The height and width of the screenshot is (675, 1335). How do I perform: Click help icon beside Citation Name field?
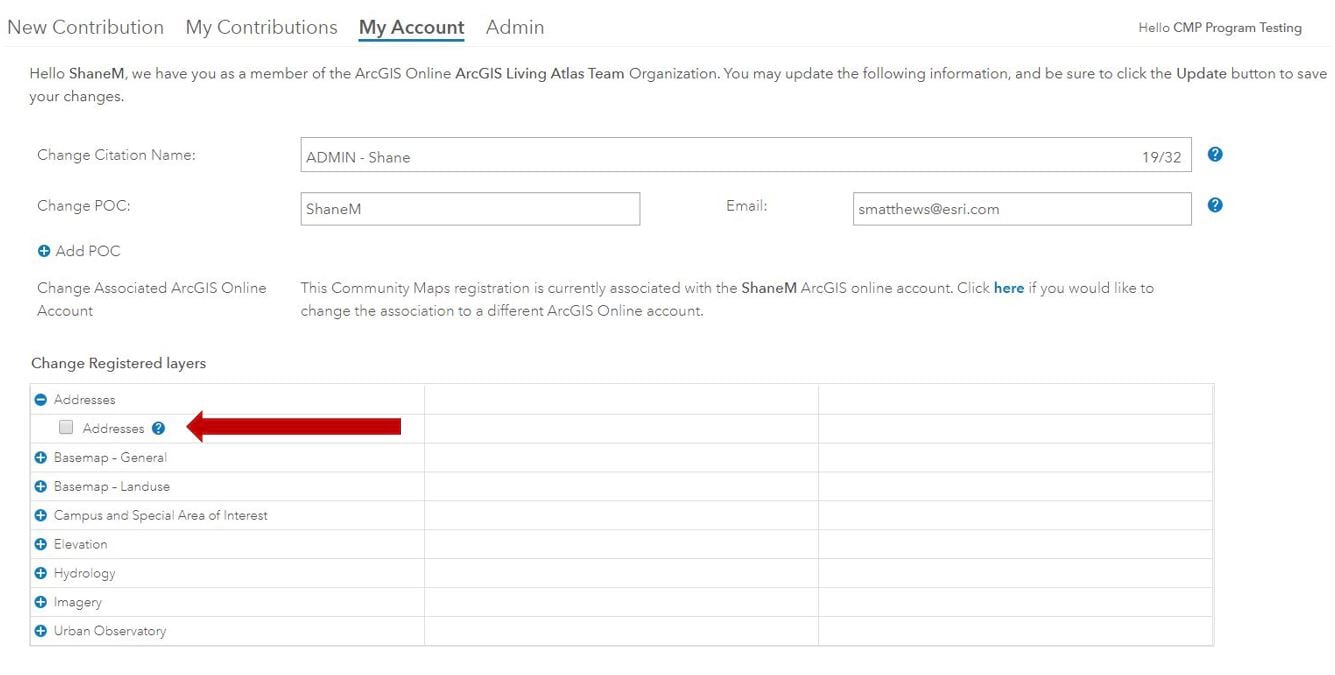pyautogui.click(x=1215, y=154)
